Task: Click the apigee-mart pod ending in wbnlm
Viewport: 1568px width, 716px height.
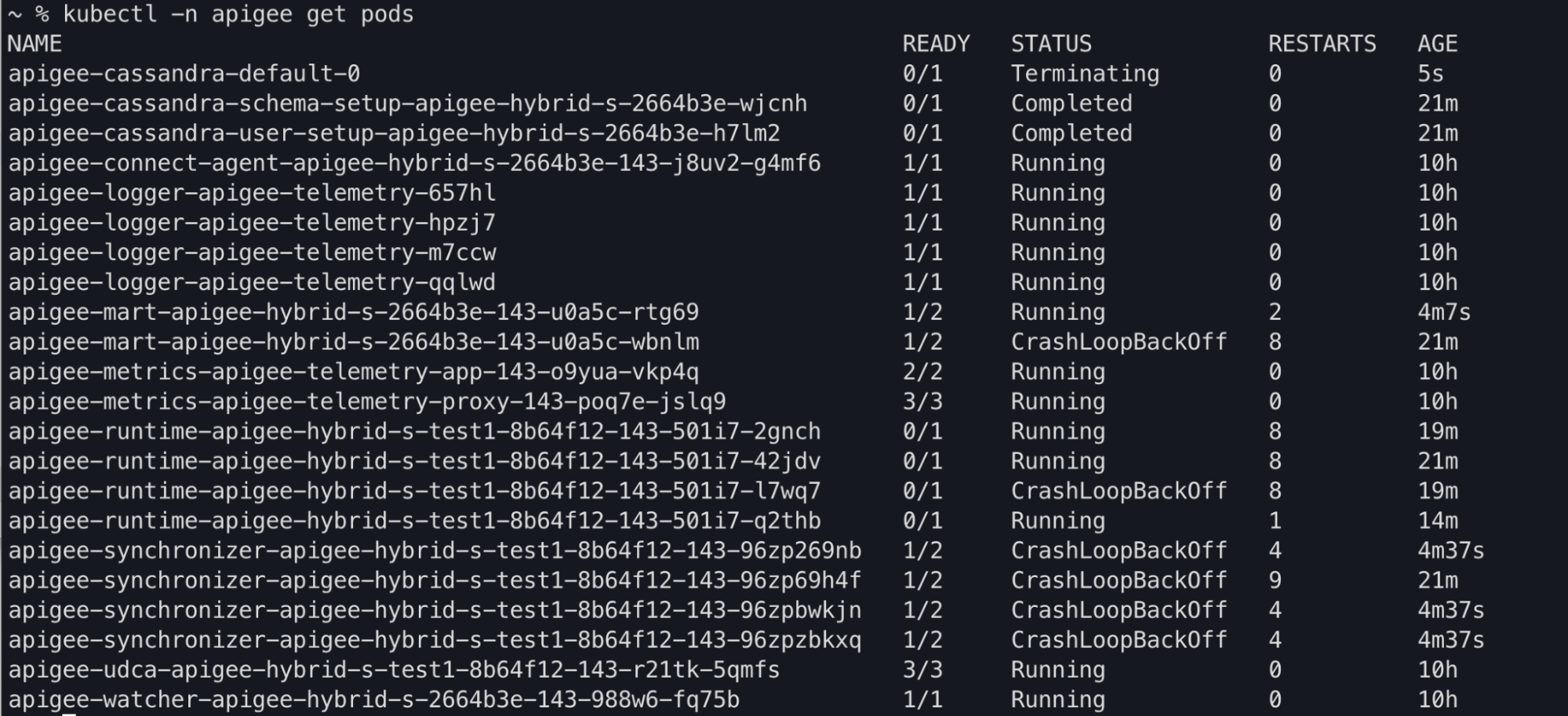Action: point(354,342)
